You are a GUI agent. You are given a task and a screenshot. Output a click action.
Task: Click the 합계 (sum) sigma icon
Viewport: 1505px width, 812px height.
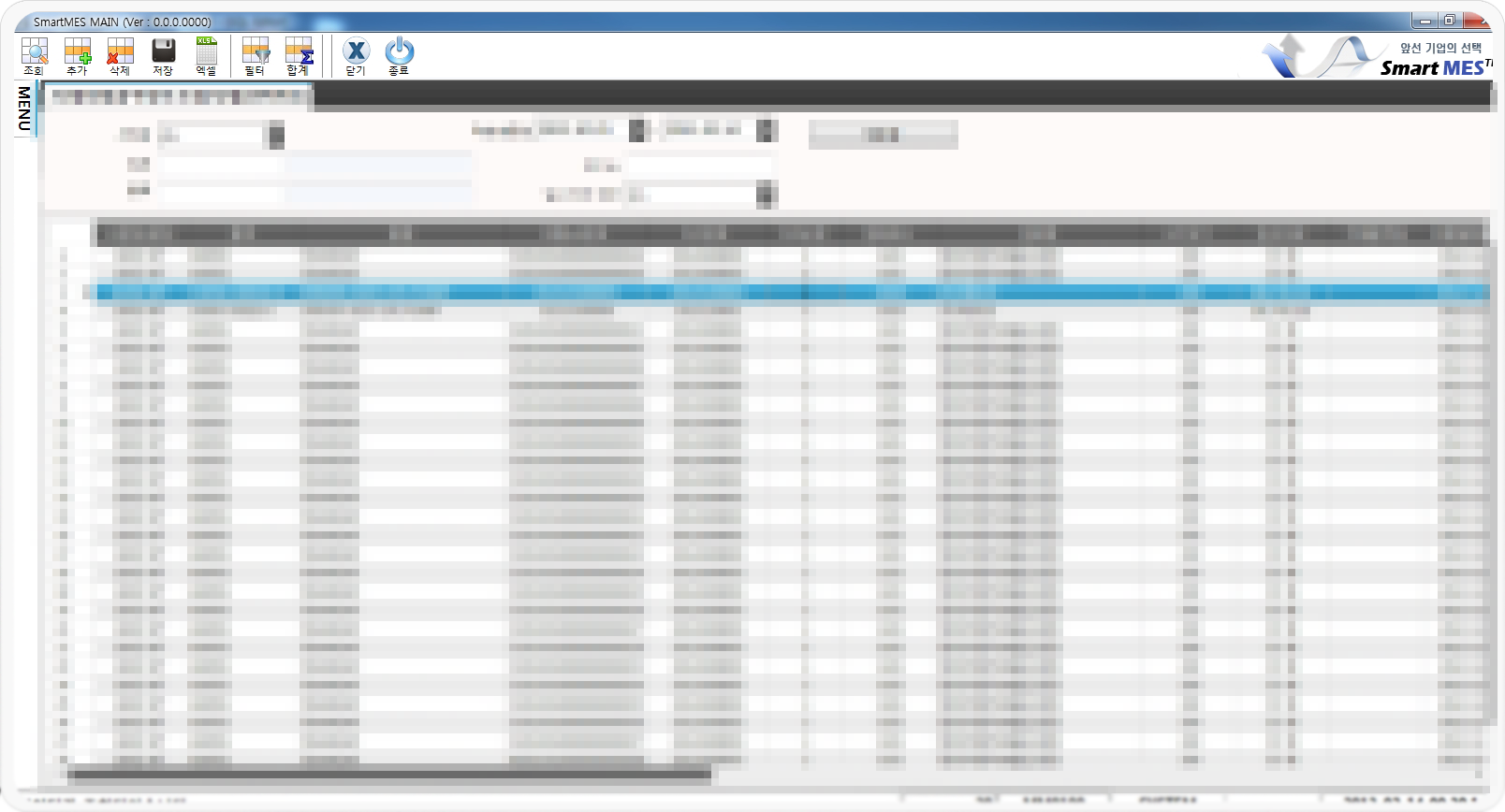coord(298,56)
